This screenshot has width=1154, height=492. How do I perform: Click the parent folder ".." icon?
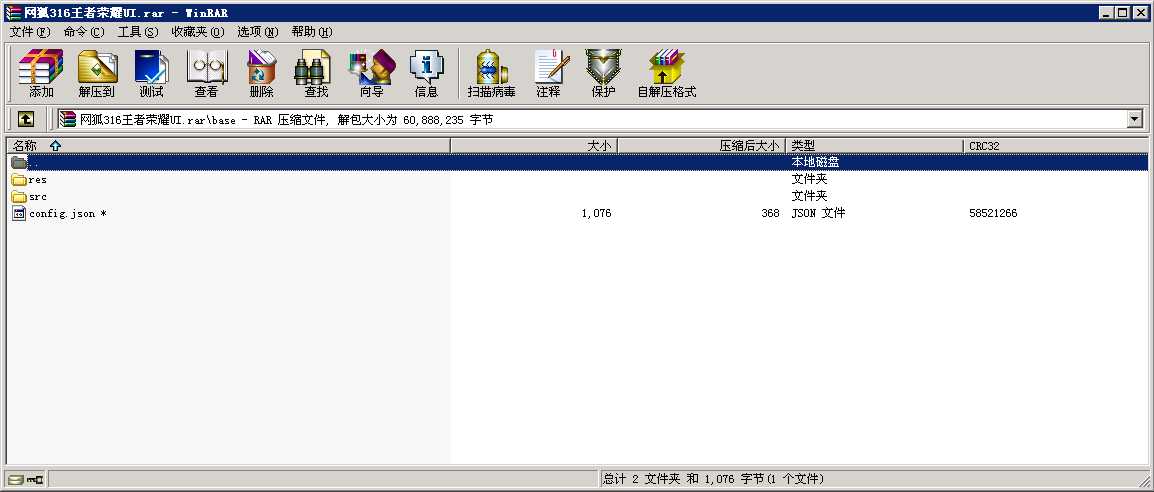19,163
